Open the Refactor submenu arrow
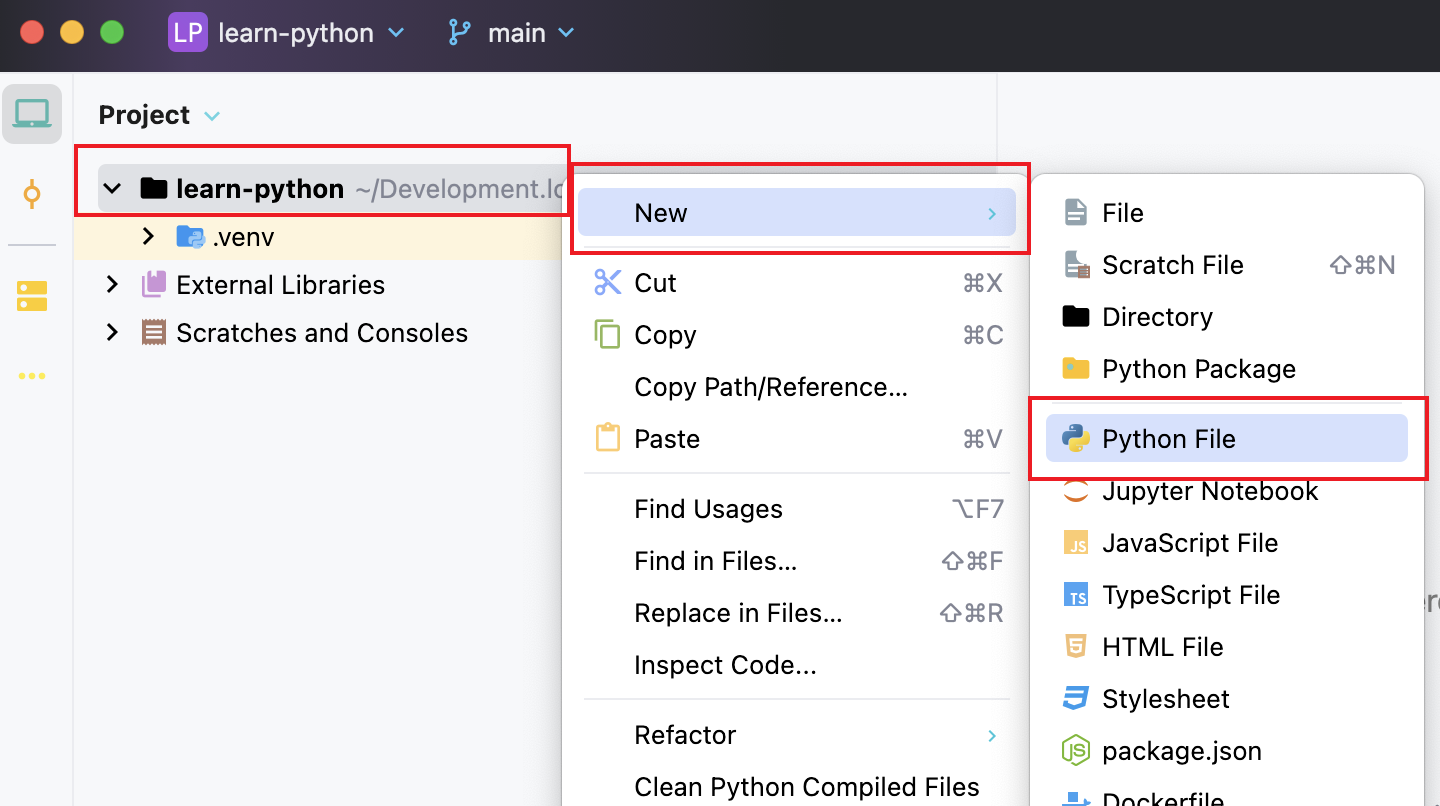The height and width of the screenshot is (806, 1440). [992, 735]
